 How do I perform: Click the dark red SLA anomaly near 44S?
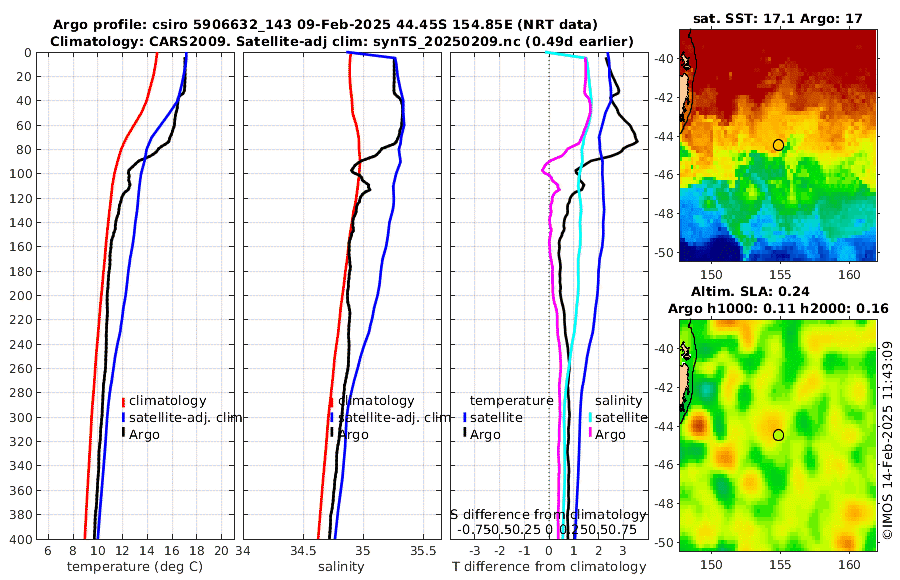click(697, 426)
